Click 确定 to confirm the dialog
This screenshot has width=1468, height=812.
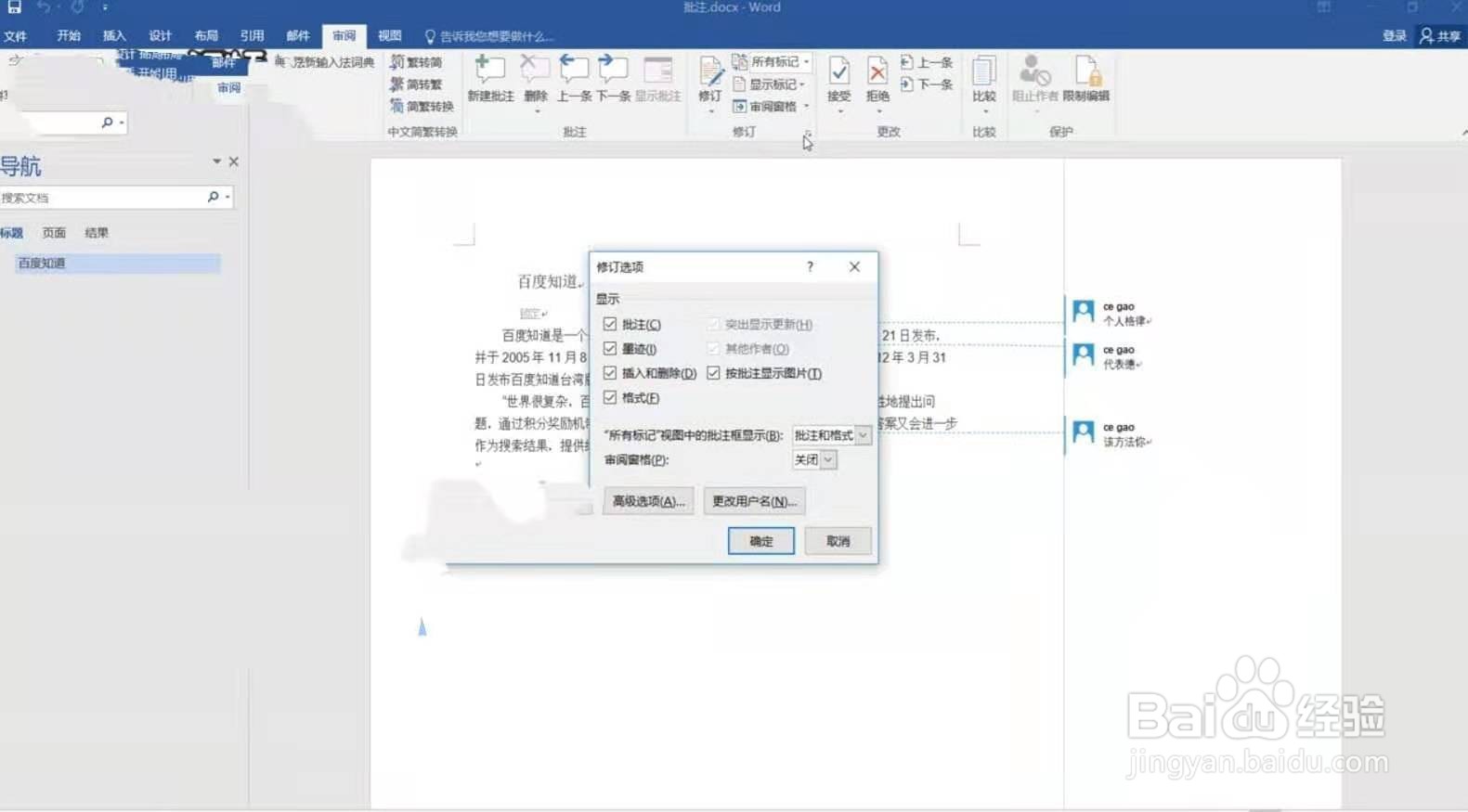760,541
